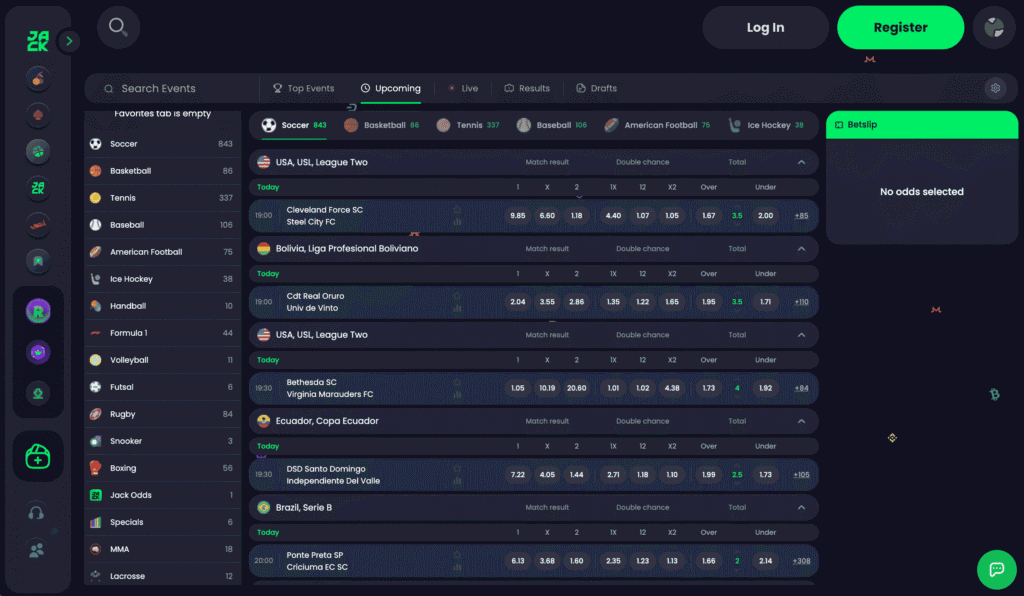Viewport: 1024px width, 596px height.
Task: Collapse Bolivia, Liga Profesional Boliviano section
Action: point(801,249)
